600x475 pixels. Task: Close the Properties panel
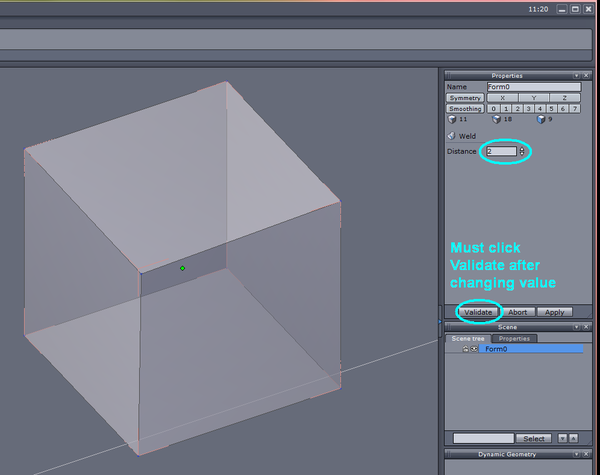[x=586, y=76]
